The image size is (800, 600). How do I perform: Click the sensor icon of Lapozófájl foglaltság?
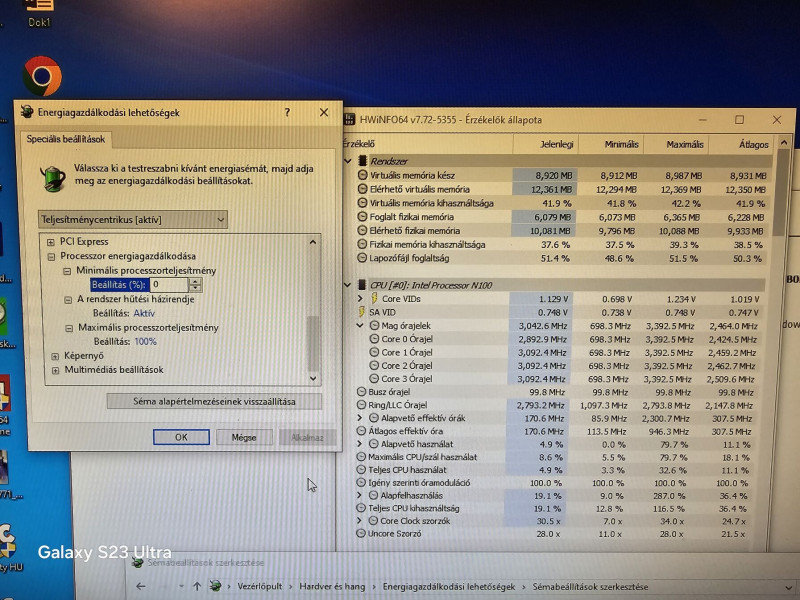coord(362,258)
